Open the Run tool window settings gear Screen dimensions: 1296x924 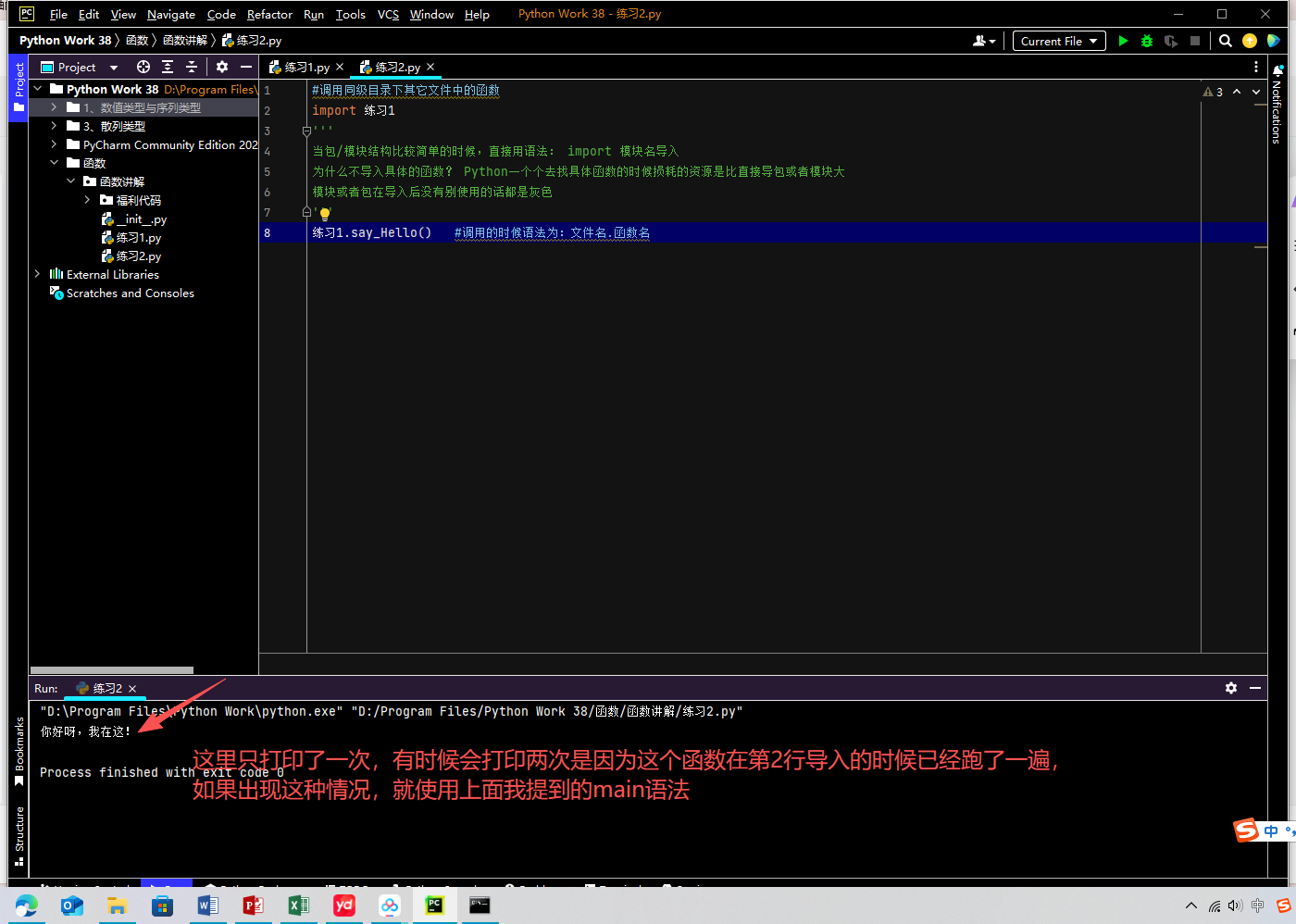(1230, 688)
